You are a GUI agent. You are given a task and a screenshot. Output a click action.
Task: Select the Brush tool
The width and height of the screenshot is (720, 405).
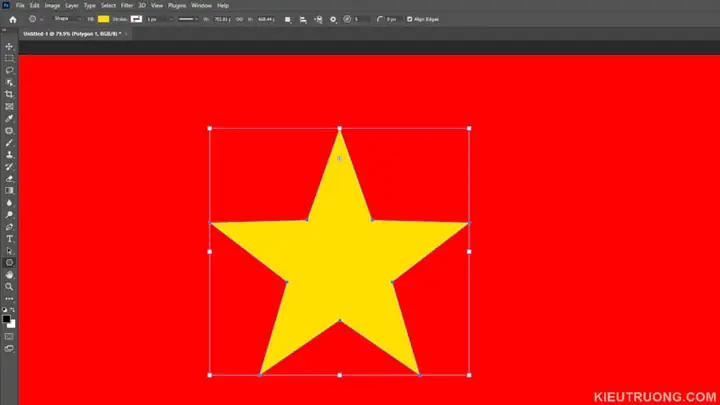click(9, 143)
